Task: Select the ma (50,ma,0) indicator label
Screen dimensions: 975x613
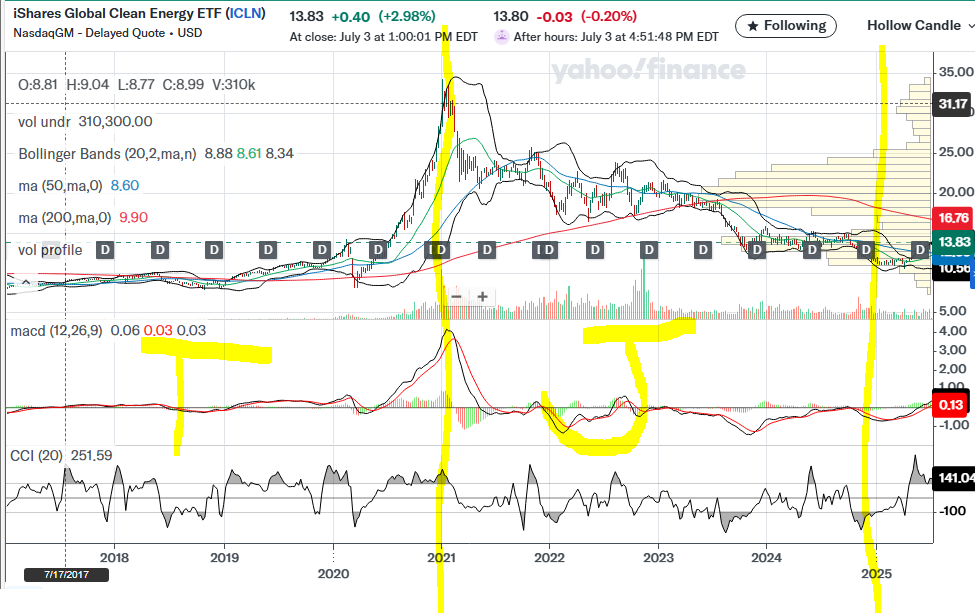Action: coord(60,185)
